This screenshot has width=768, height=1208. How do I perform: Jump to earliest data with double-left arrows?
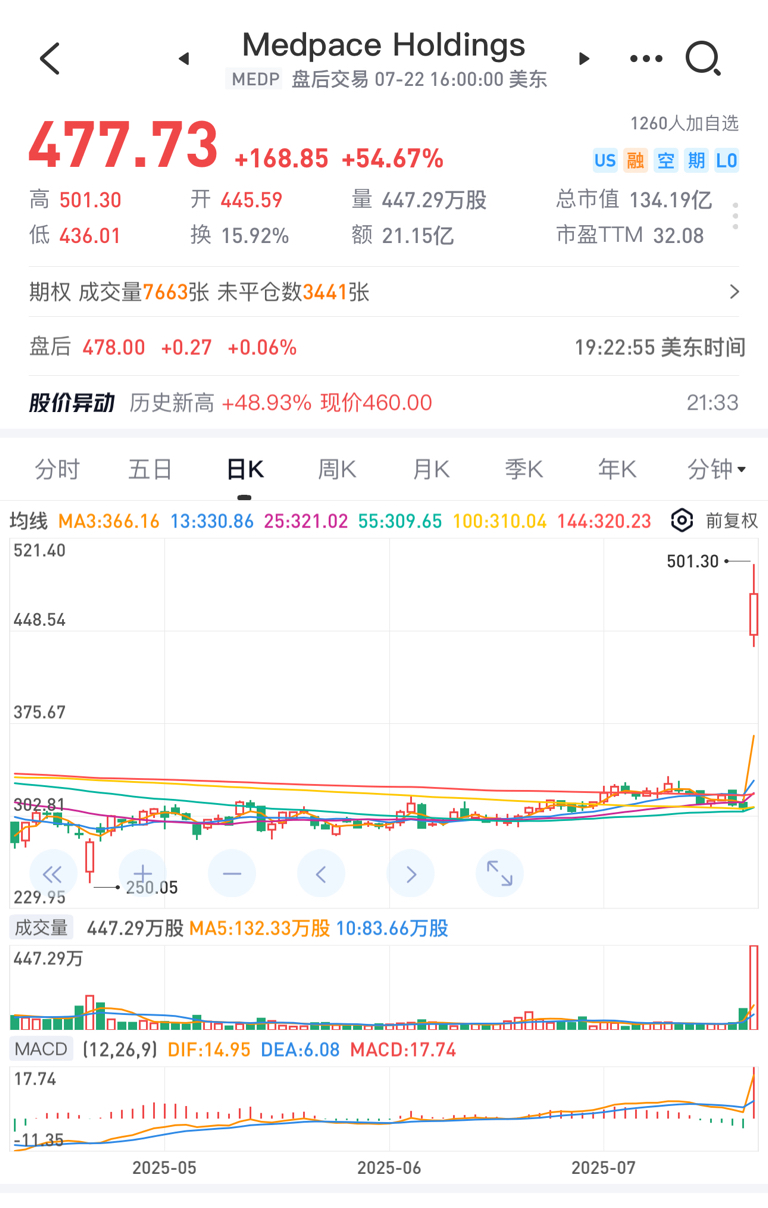[x=53, y=874]
